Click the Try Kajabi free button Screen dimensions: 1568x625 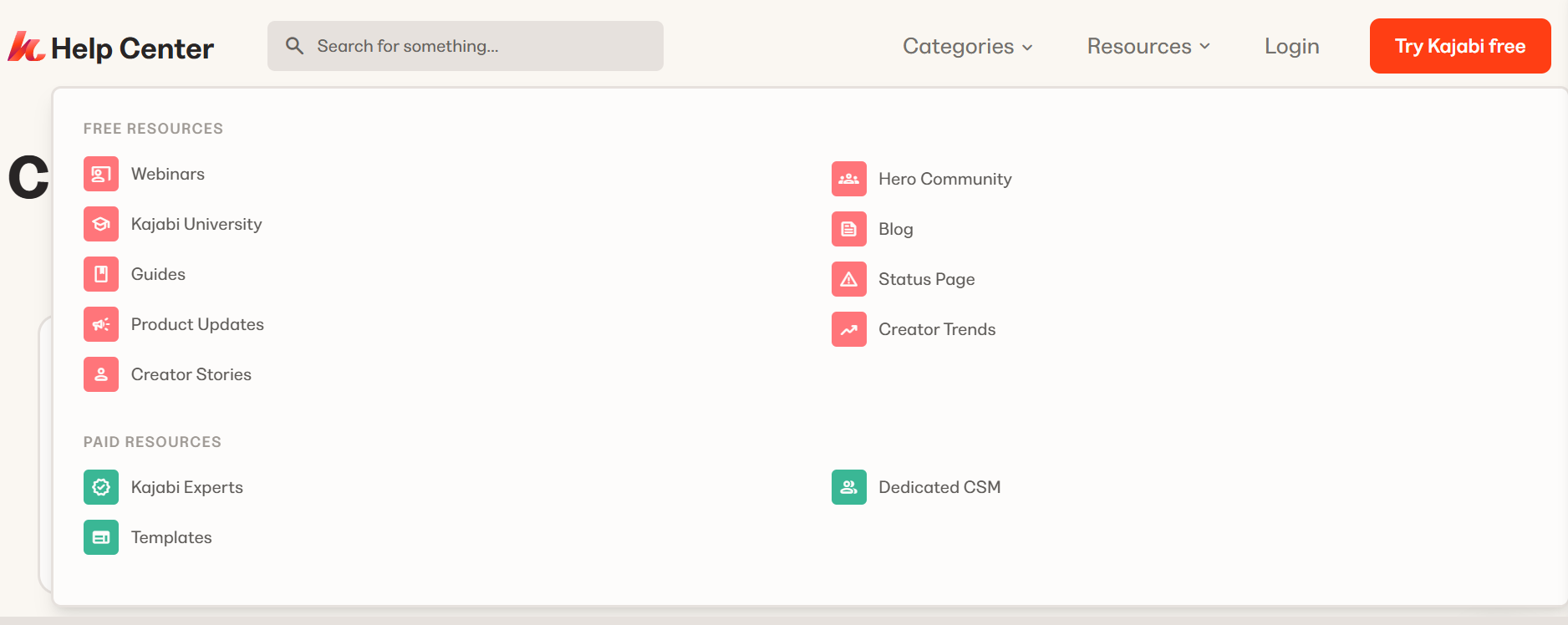coord(1460,46)
